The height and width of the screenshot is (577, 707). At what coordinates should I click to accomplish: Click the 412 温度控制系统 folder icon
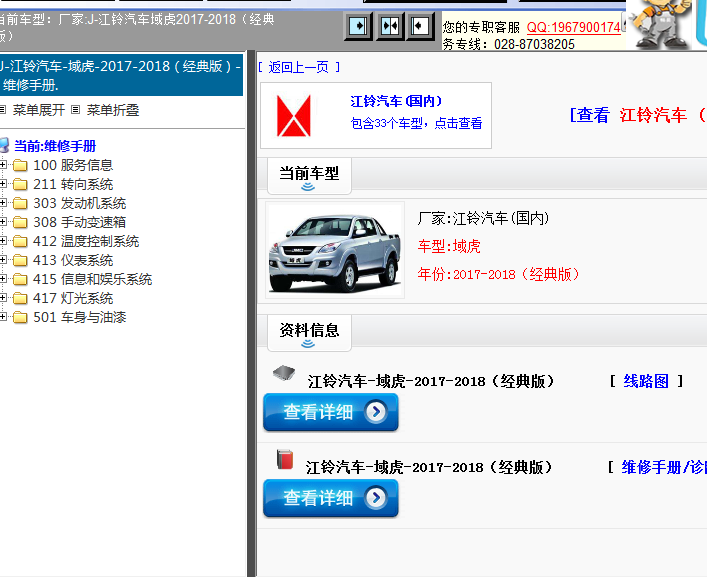20,241
